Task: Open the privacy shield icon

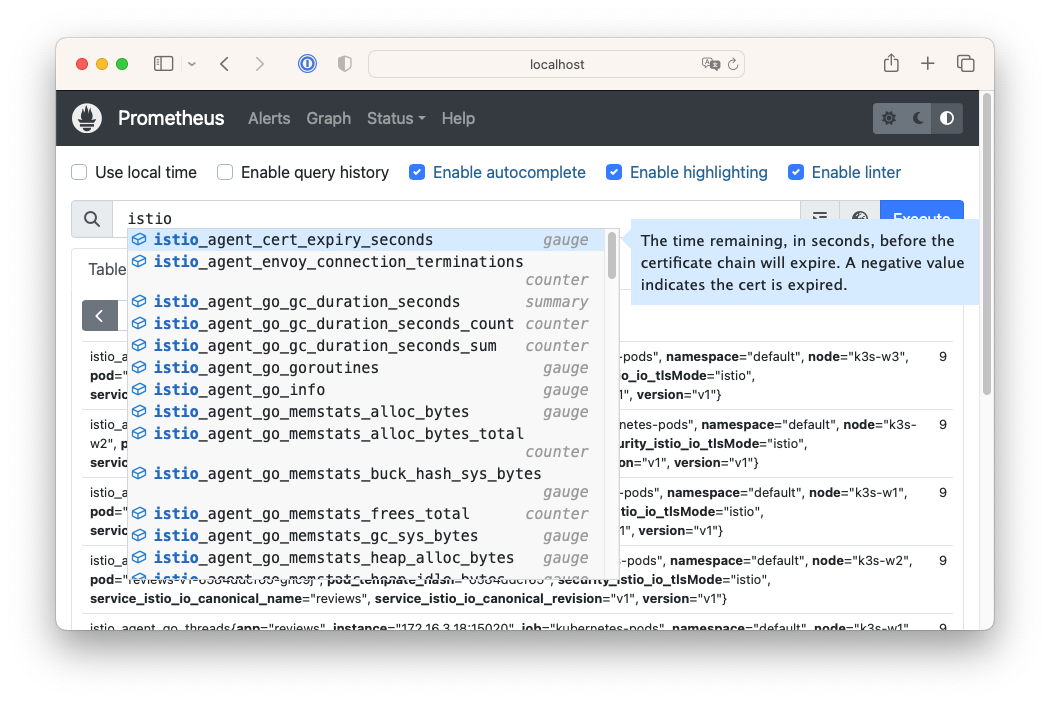Action: [344, 64]
